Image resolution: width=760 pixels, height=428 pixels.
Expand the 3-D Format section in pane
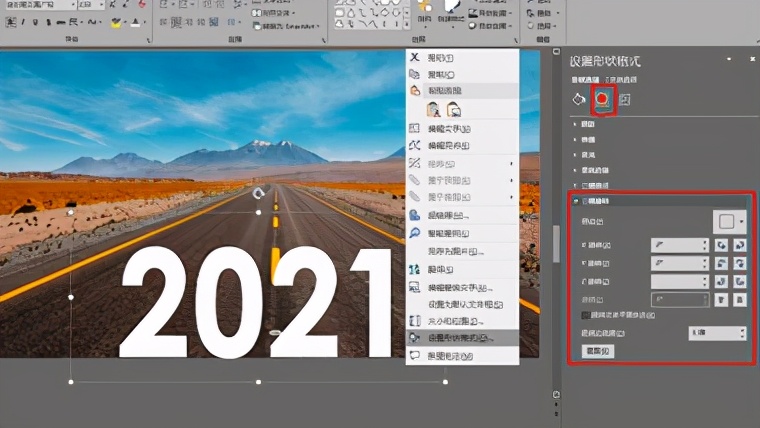coord(591,186)
